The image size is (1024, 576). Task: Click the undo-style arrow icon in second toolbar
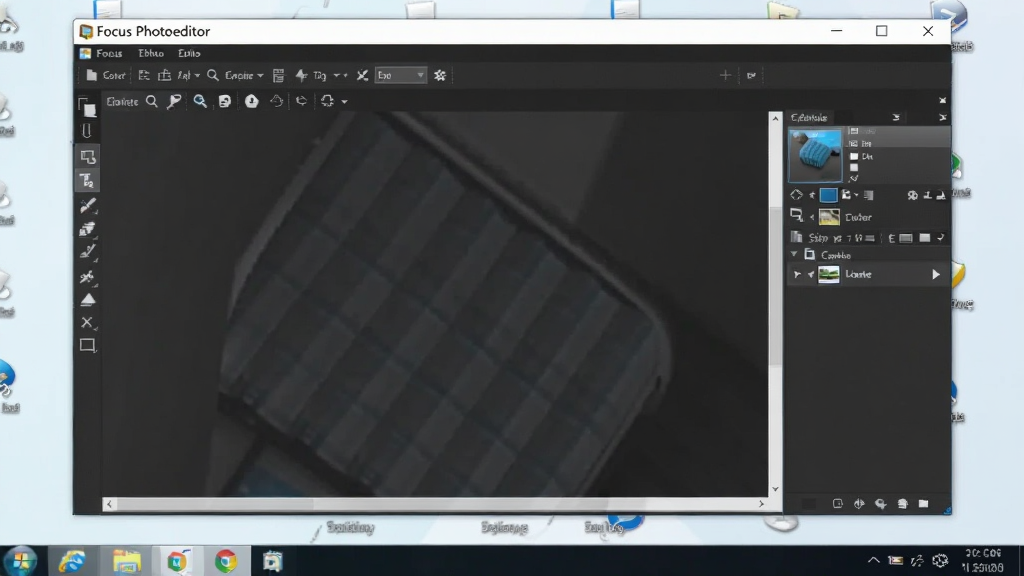[x=301, y=101]
